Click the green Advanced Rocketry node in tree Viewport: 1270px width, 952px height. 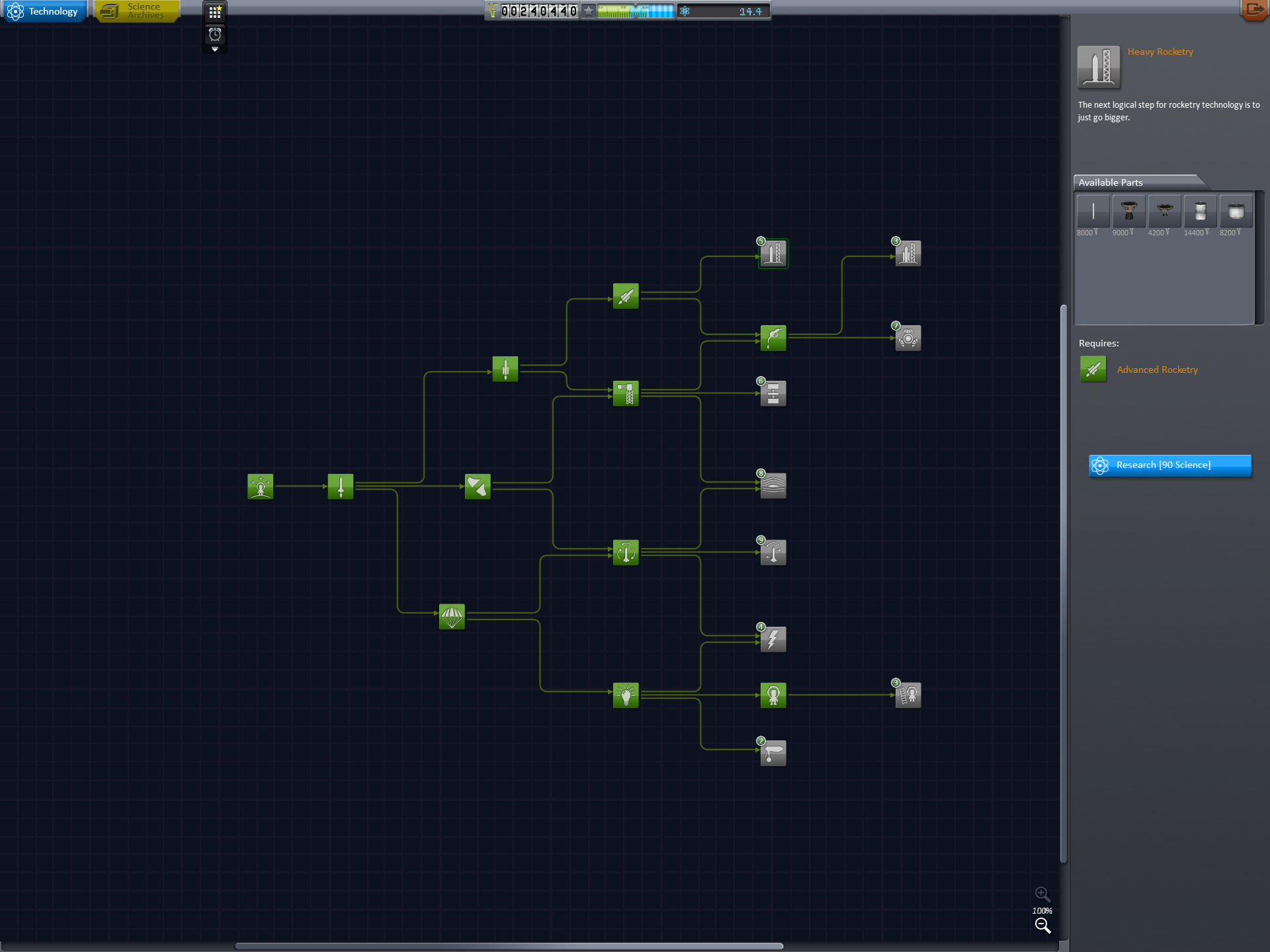(626, 296)
